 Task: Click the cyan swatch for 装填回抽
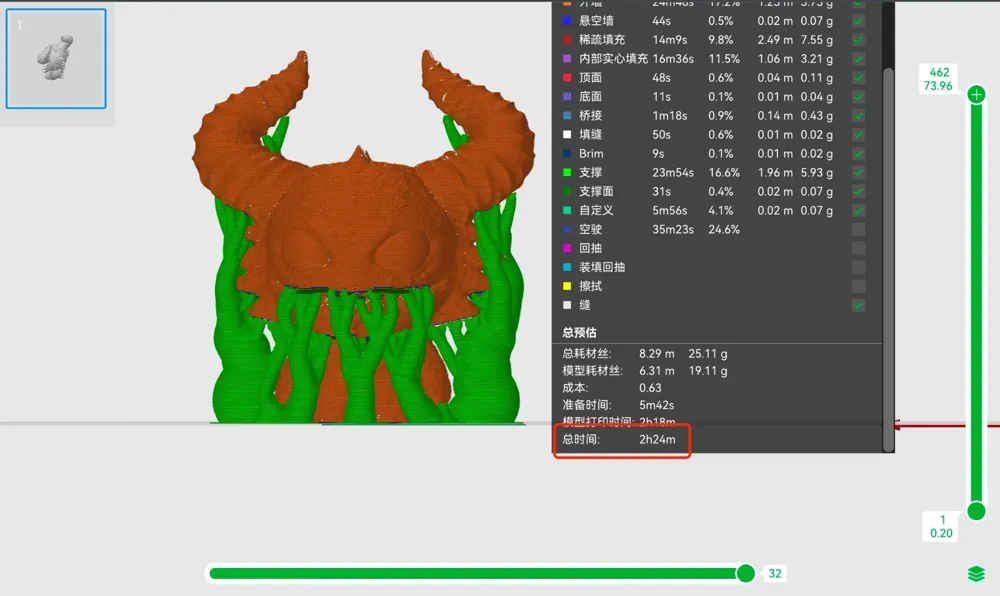[x=567, y=267]
